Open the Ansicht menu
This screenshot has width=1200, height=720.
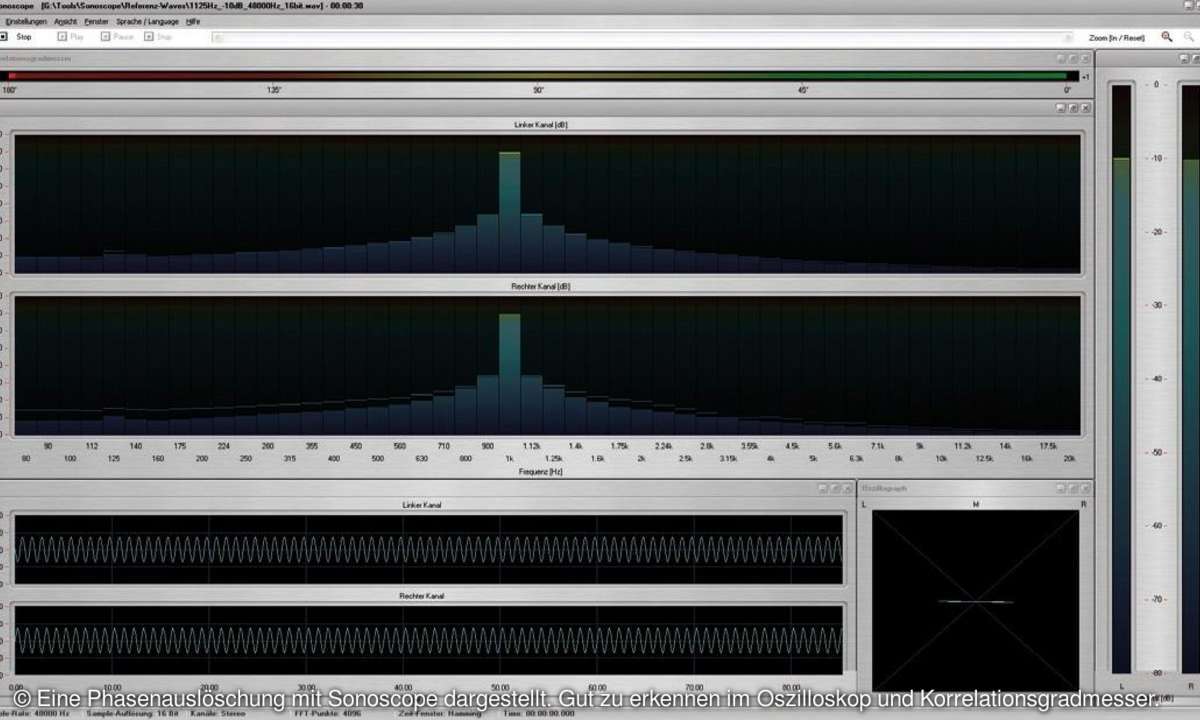click(x=66, y=21)
